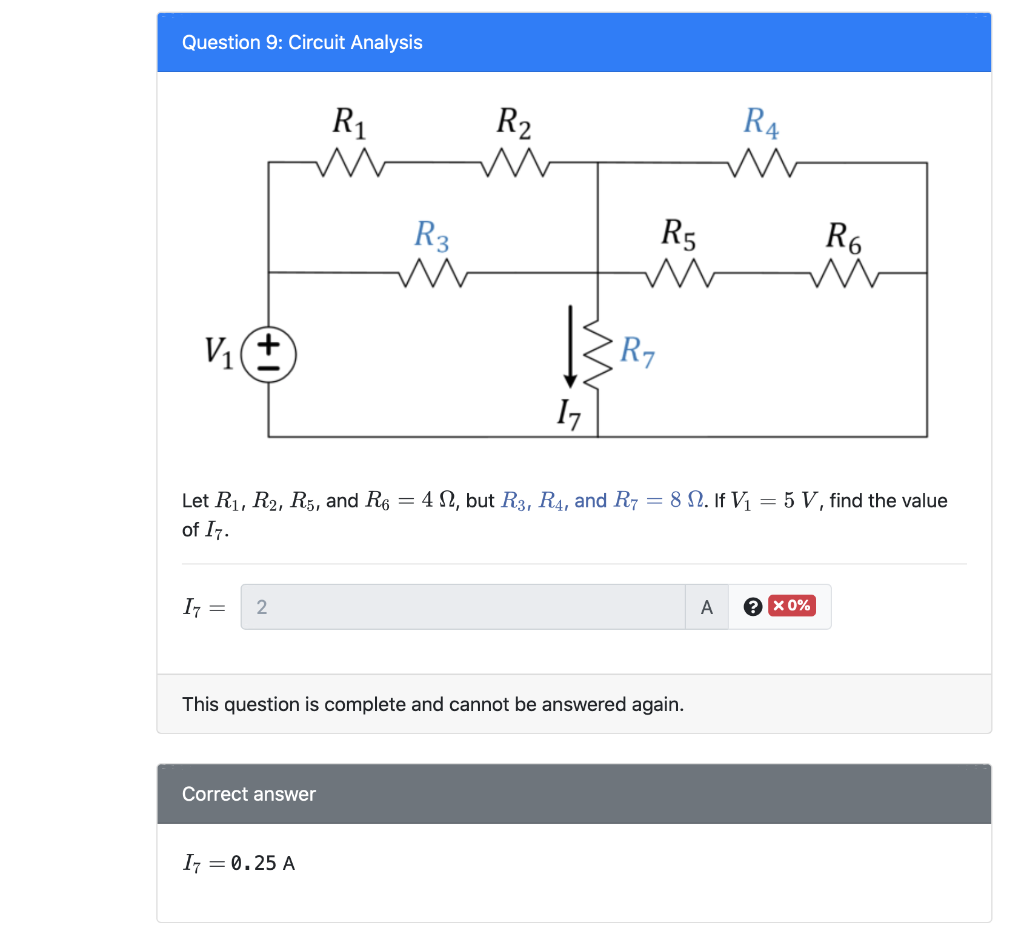Click the help question mark icon

(x=753, y=606)
